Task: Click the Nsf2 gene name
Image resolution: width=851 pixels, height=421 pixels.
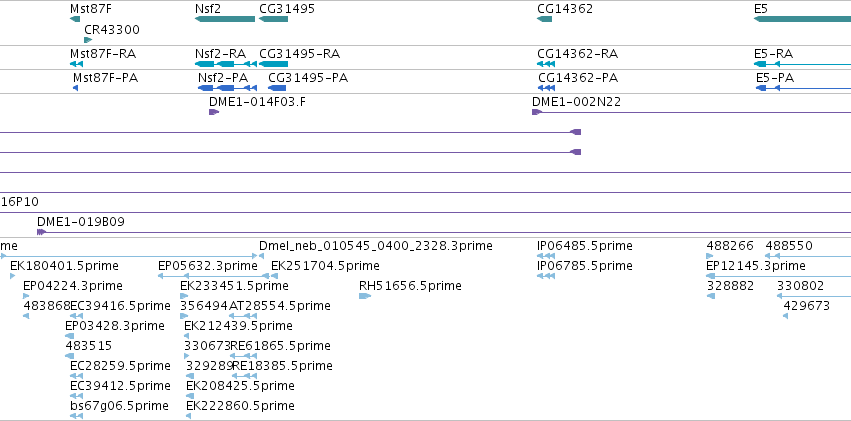Action: [x=208, y=9]
